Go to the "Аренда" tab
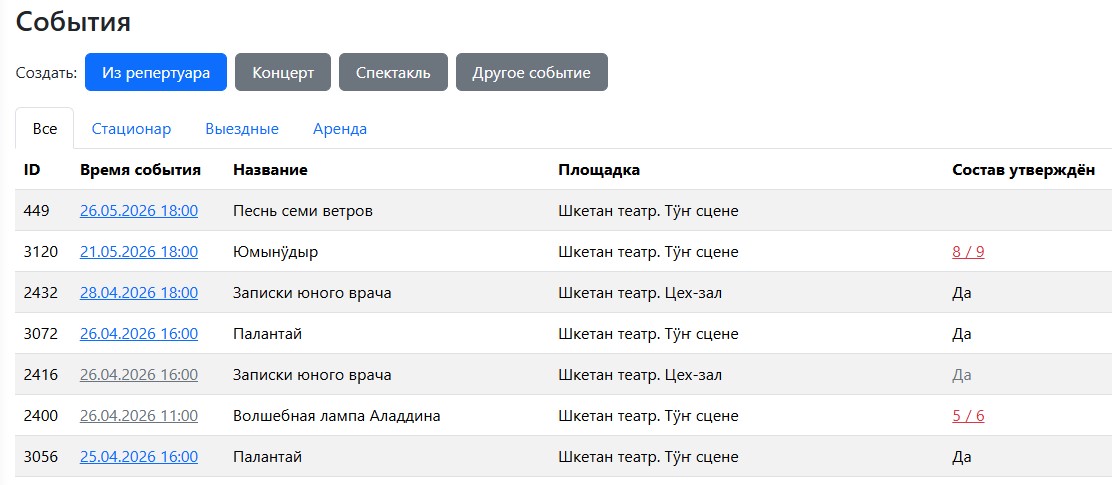The width and height of the screenshot is (1112, 485). point(340,129)
